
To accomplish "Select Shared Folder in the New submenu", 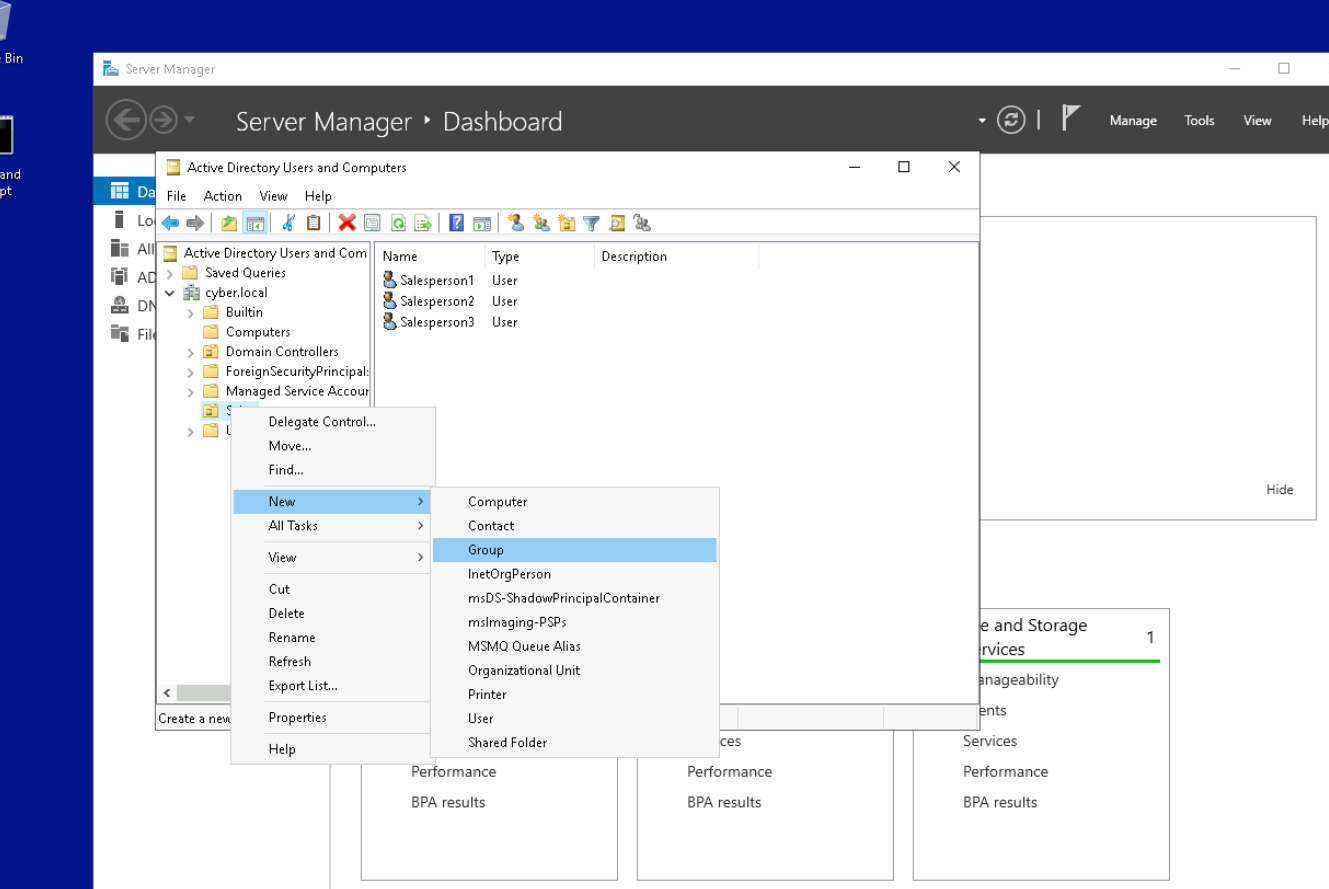I will (575, 742).
